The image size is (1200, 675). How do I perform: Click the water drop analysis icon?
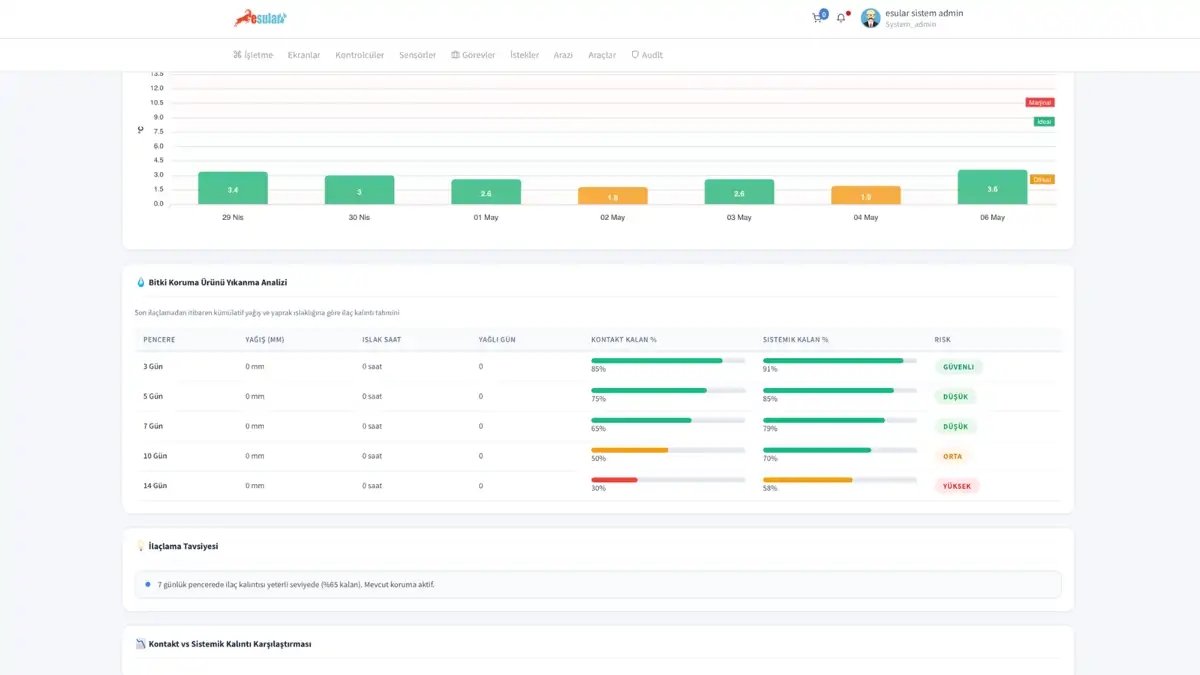click(x=140, y=283)
